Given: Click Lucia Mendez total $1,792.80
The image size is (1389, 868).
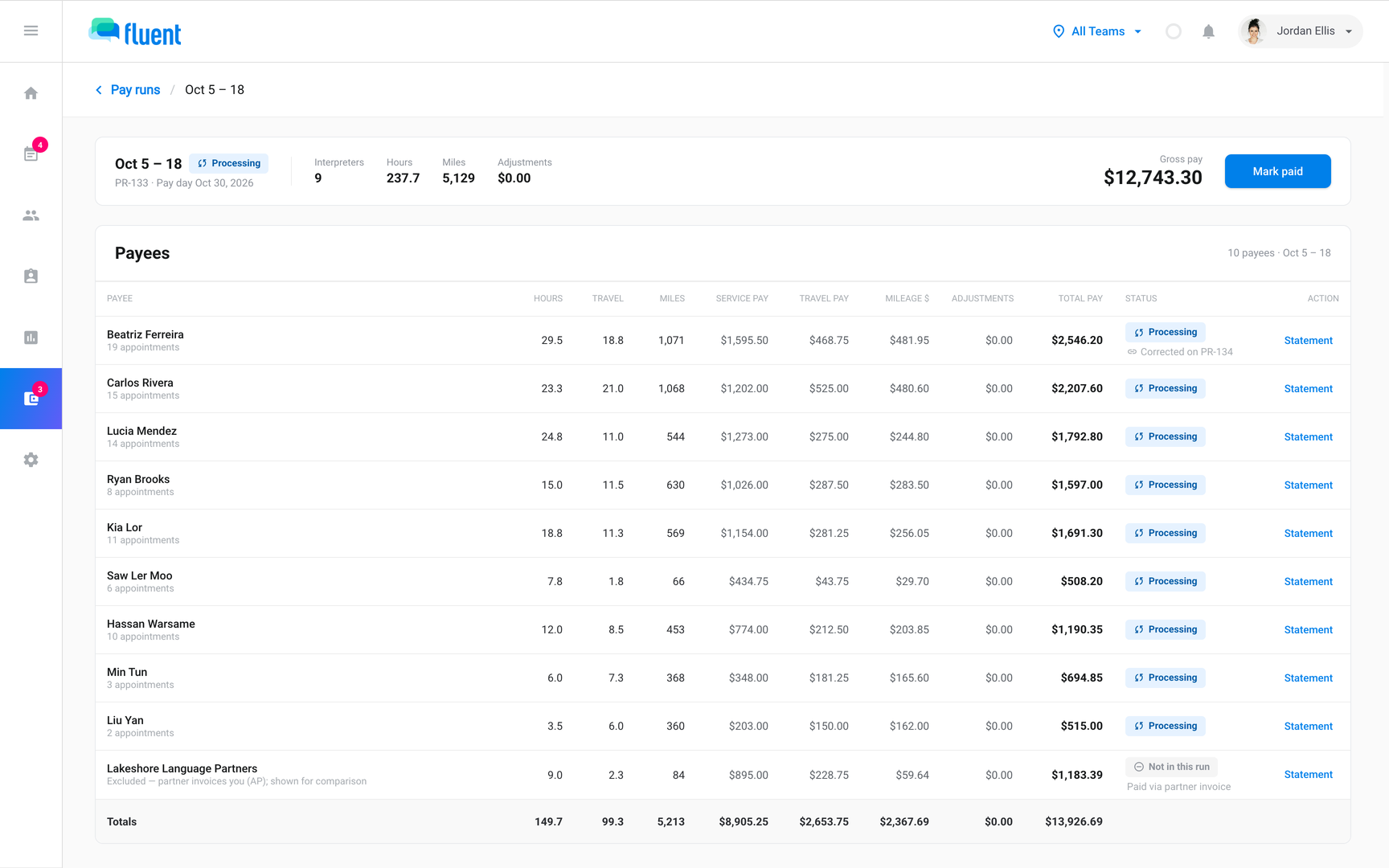Looking at the screenshot, I should coord(1077,437).
